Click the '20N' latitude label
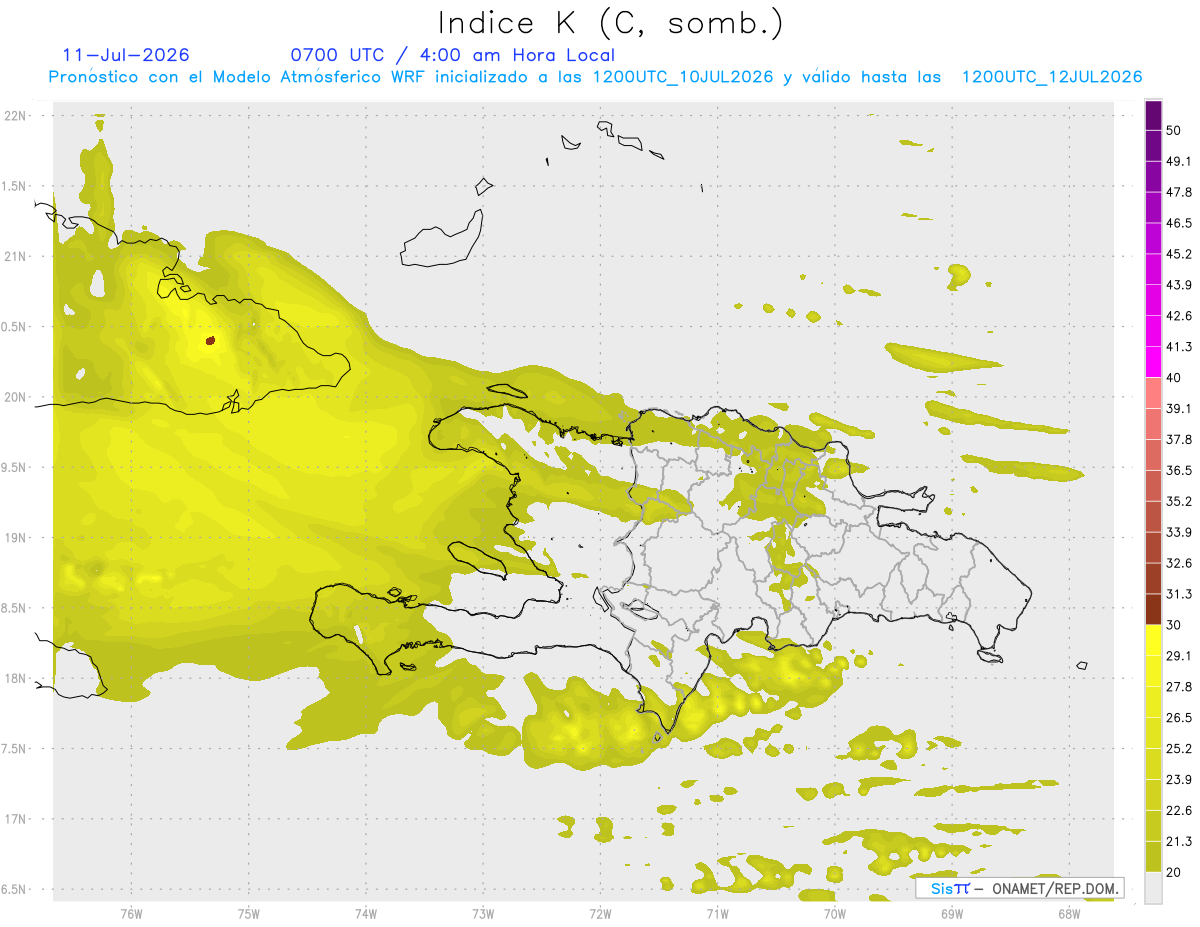This screenshot has width=1200, height=927. pos(17,397)
